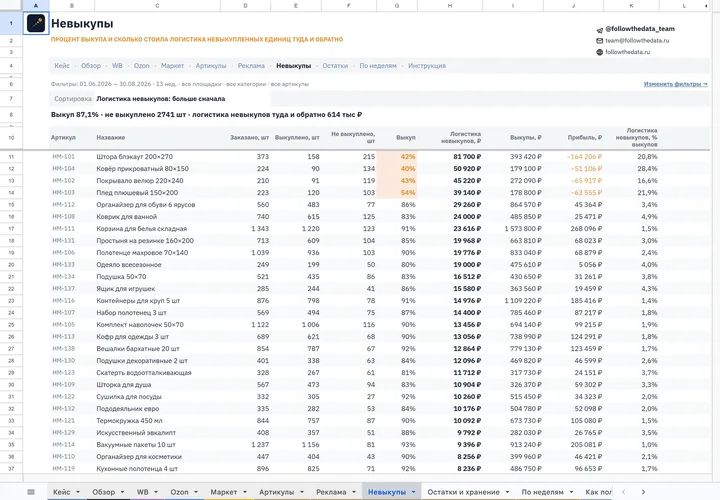Open dropdown arrow on the Артикулы sheet tab
Viewport: 720px width, 500px height.
pyautogui.click(x=302, y=492)
